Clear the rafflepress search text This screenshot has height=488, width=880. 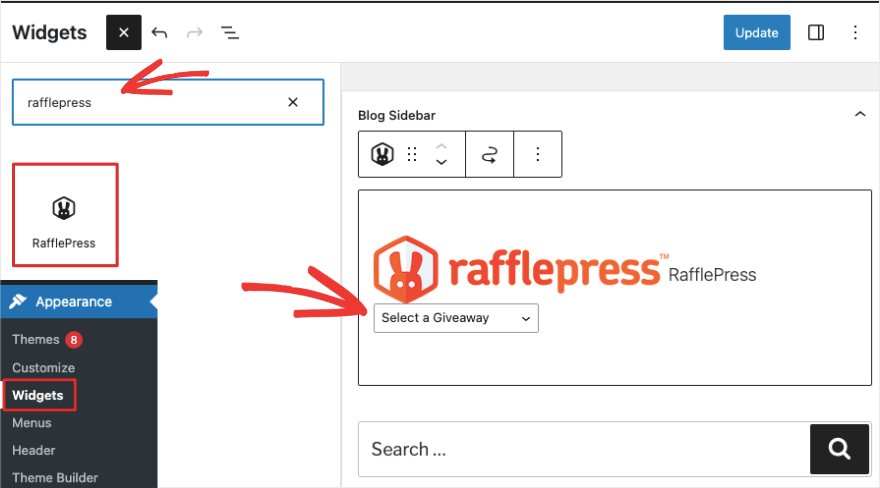[292, 102]
